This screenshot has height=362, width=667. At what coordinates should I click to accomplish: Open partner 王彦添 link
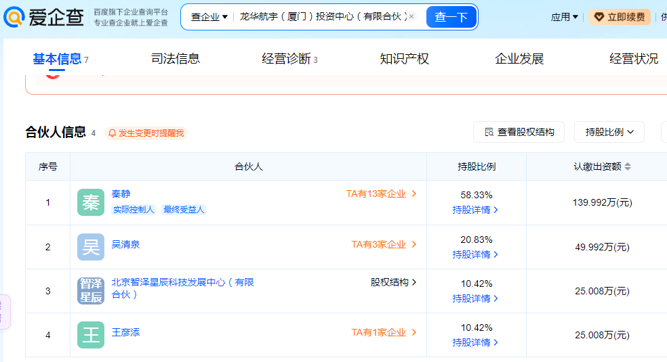tap(125, 333)
